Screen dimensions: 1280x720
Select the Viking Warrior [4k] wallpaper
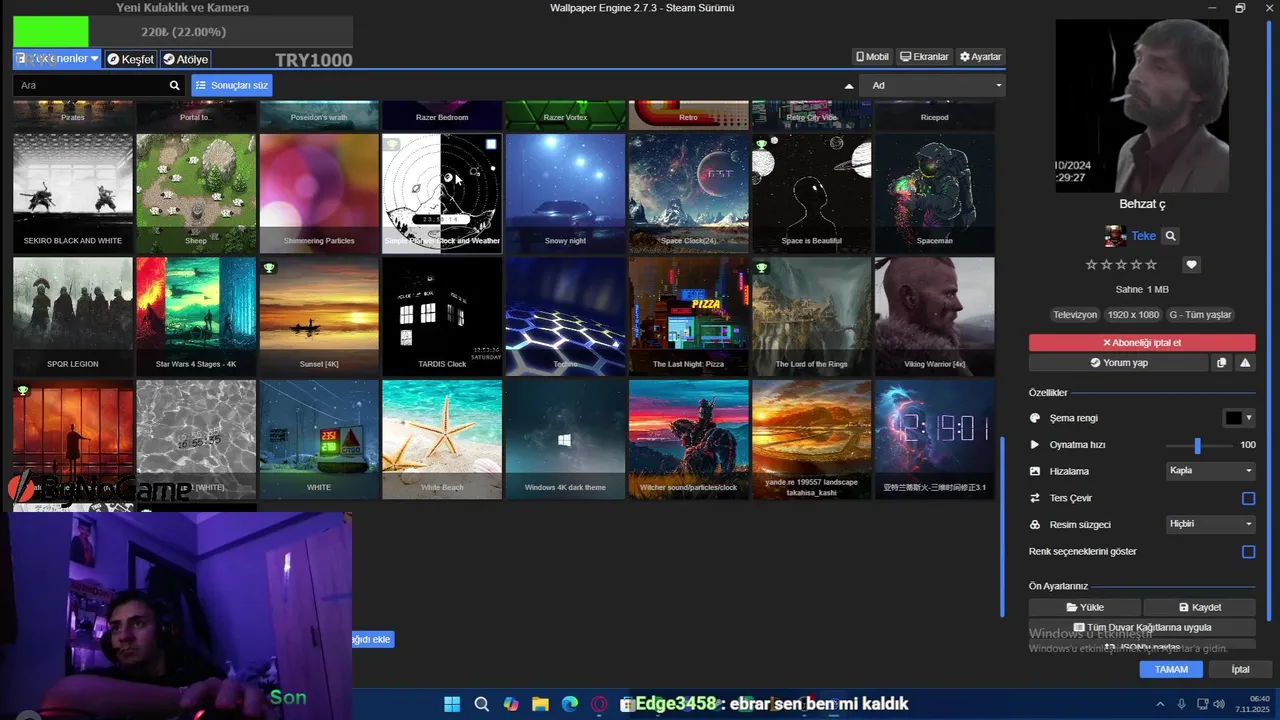pyautogui.click(x=934, y=316)
